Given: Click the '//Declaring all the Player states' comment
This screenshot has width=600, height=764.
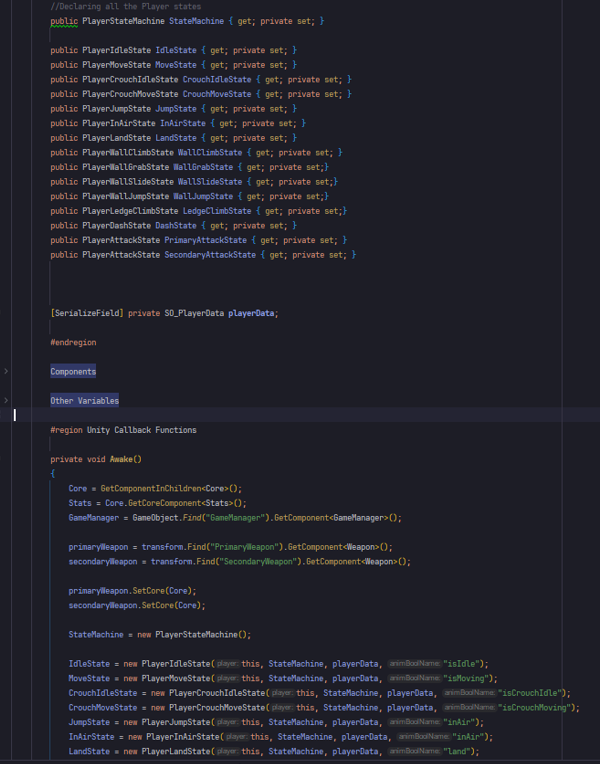Looking at the screenshot, I should [125, 7].
